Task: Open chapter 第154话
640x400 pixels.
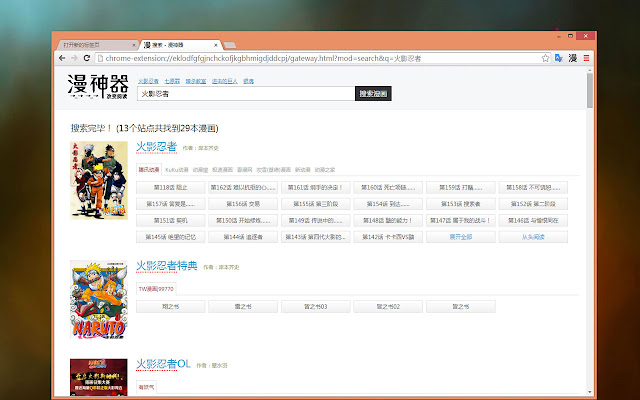Action: [388, 204]
